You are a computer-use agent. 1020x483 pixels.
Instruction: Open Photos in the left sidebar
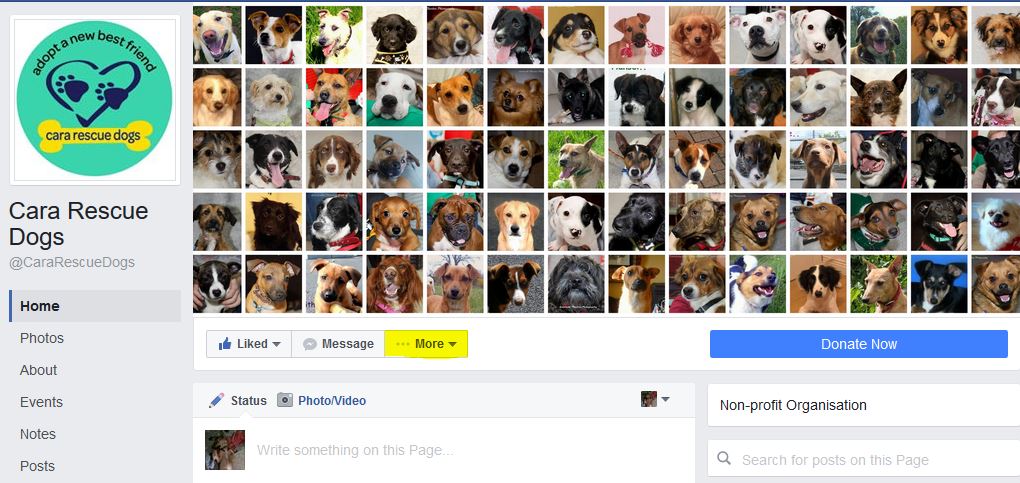(x=42, y=338)
